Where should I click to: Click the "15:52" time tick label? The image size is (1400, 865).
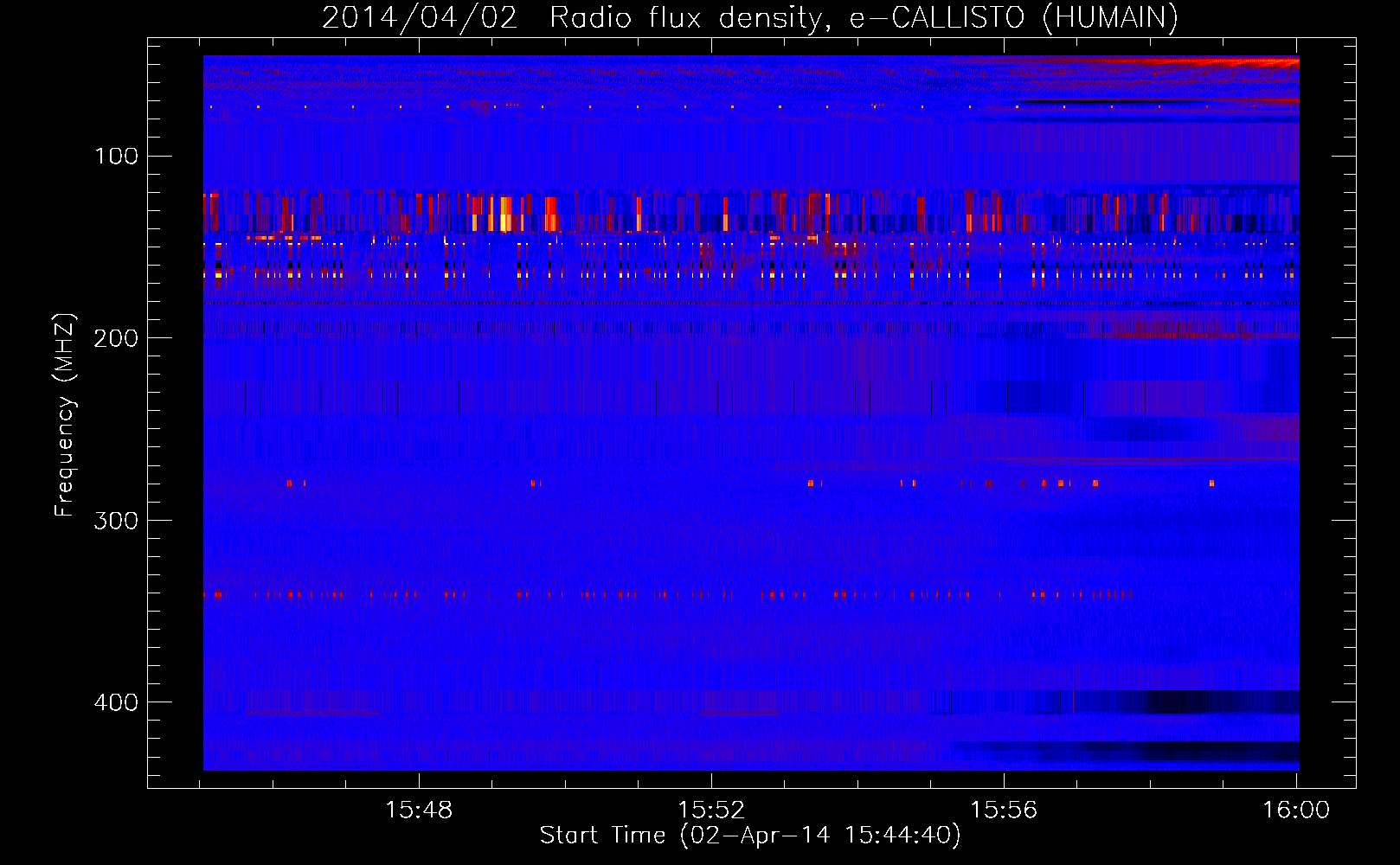click(711, 811)
